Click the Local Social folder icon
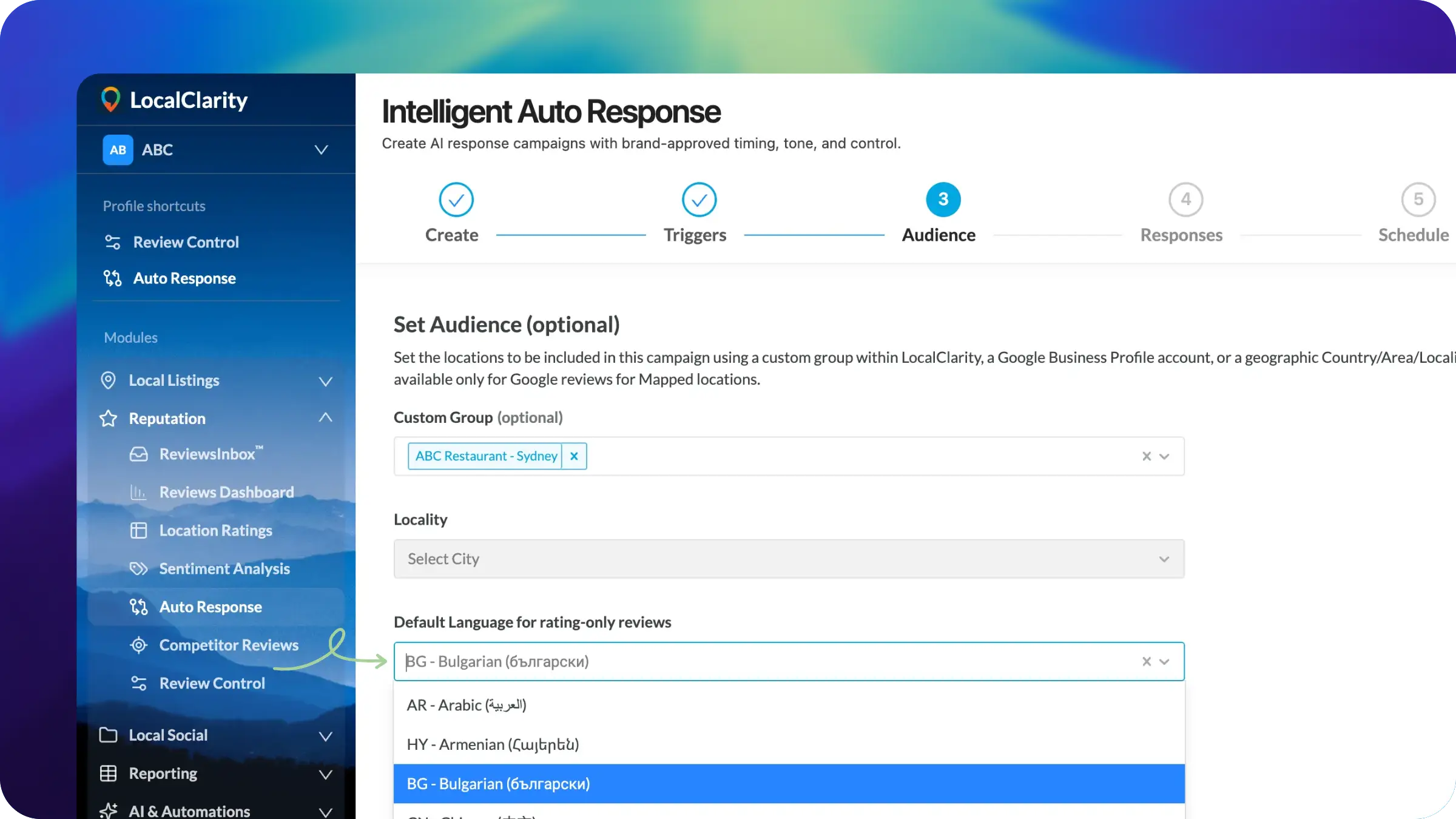 pyautogui.click(x=108, y=735)
